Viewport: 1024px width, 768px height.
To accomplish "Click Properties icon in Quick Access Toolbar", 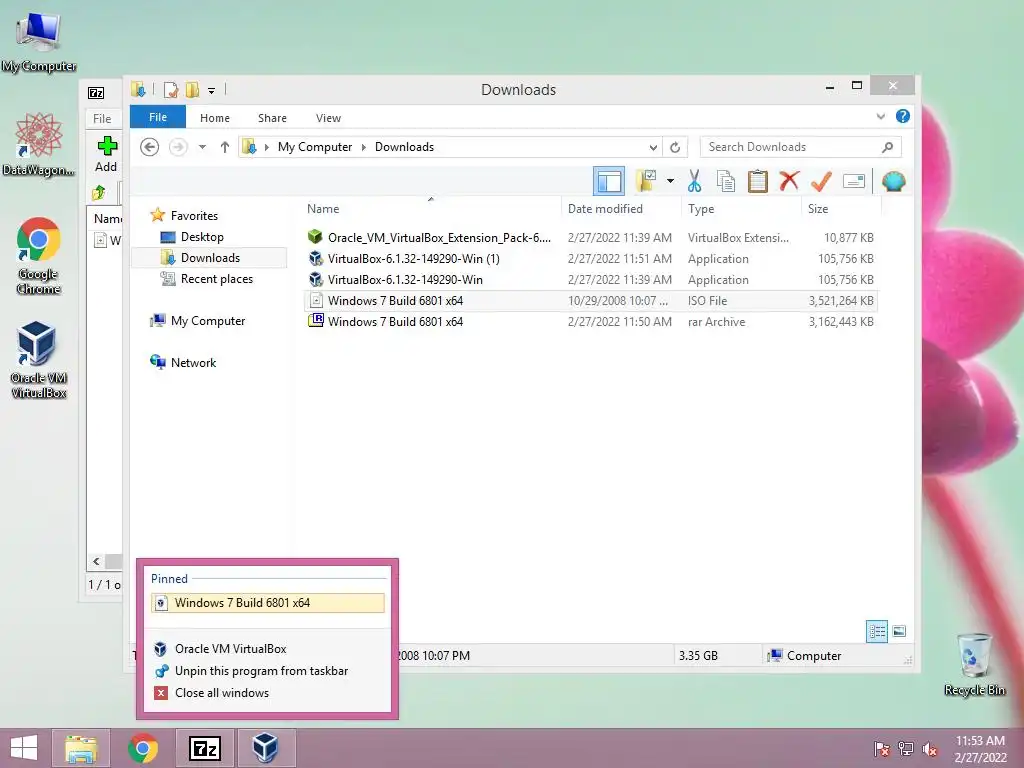I will point(171,89).
